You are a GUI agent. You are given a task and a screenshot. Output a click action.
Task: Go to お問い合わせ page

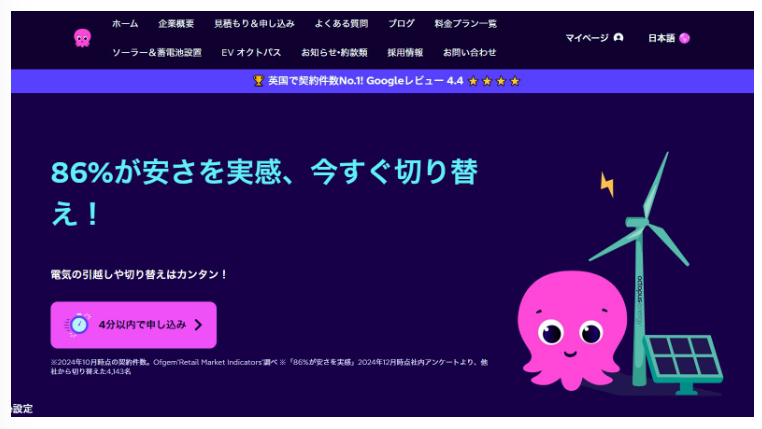pos(469,52)
